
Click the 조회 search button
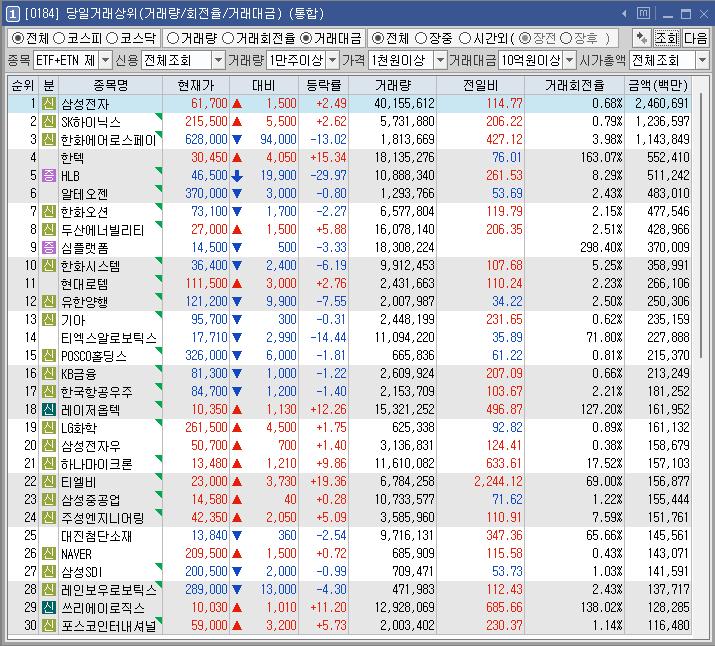coord(667,38)
